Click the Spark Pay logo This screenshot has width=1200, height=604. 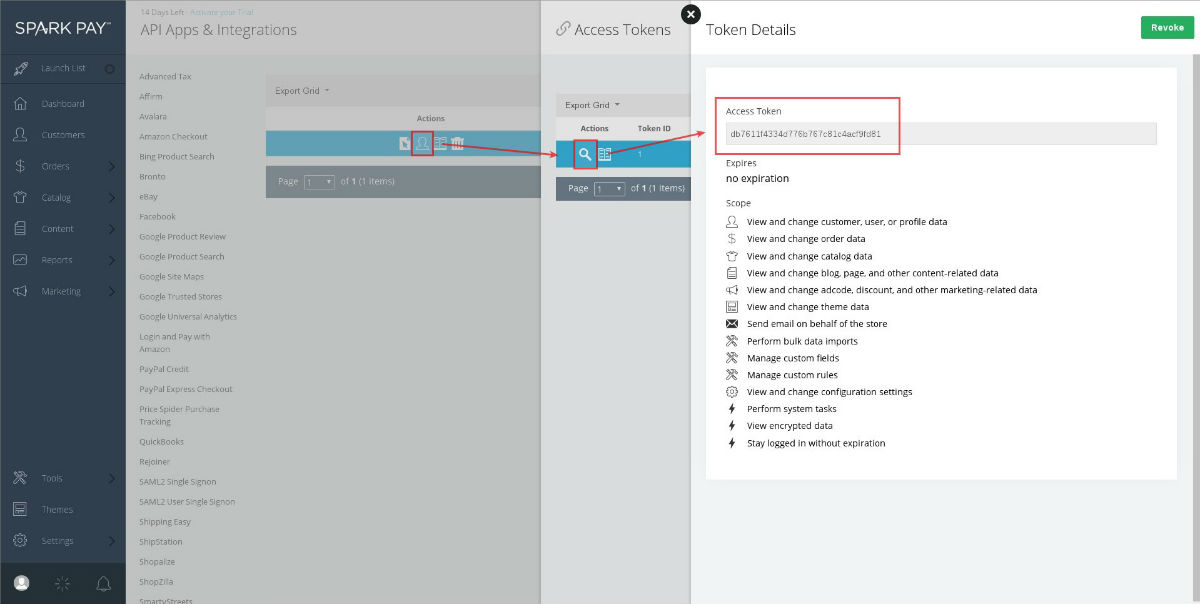pos(62,28)
